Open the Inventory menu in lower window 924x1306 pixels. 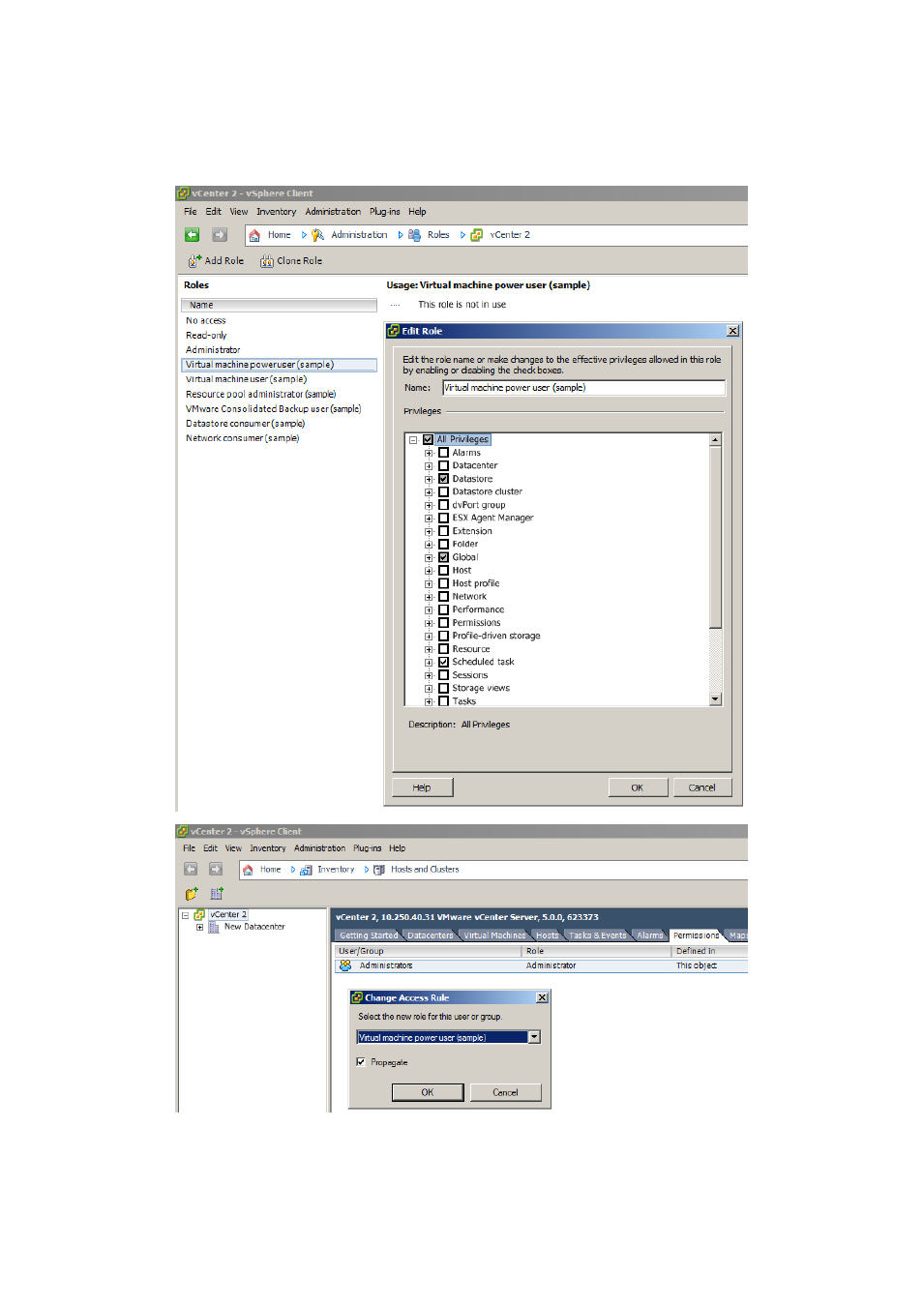(268, 848)
